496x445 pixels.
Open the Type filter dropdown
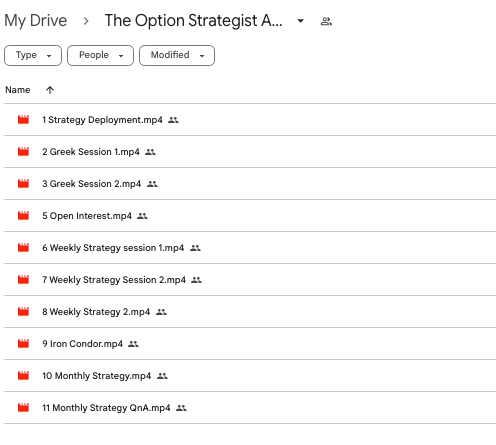(33, 55)
